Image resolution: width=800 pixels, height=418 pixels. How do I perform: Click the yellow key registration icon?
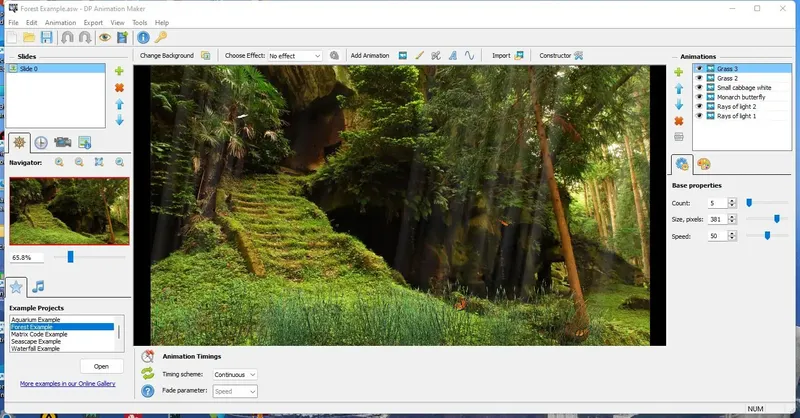pyautogui.click(x=160, y=38)
